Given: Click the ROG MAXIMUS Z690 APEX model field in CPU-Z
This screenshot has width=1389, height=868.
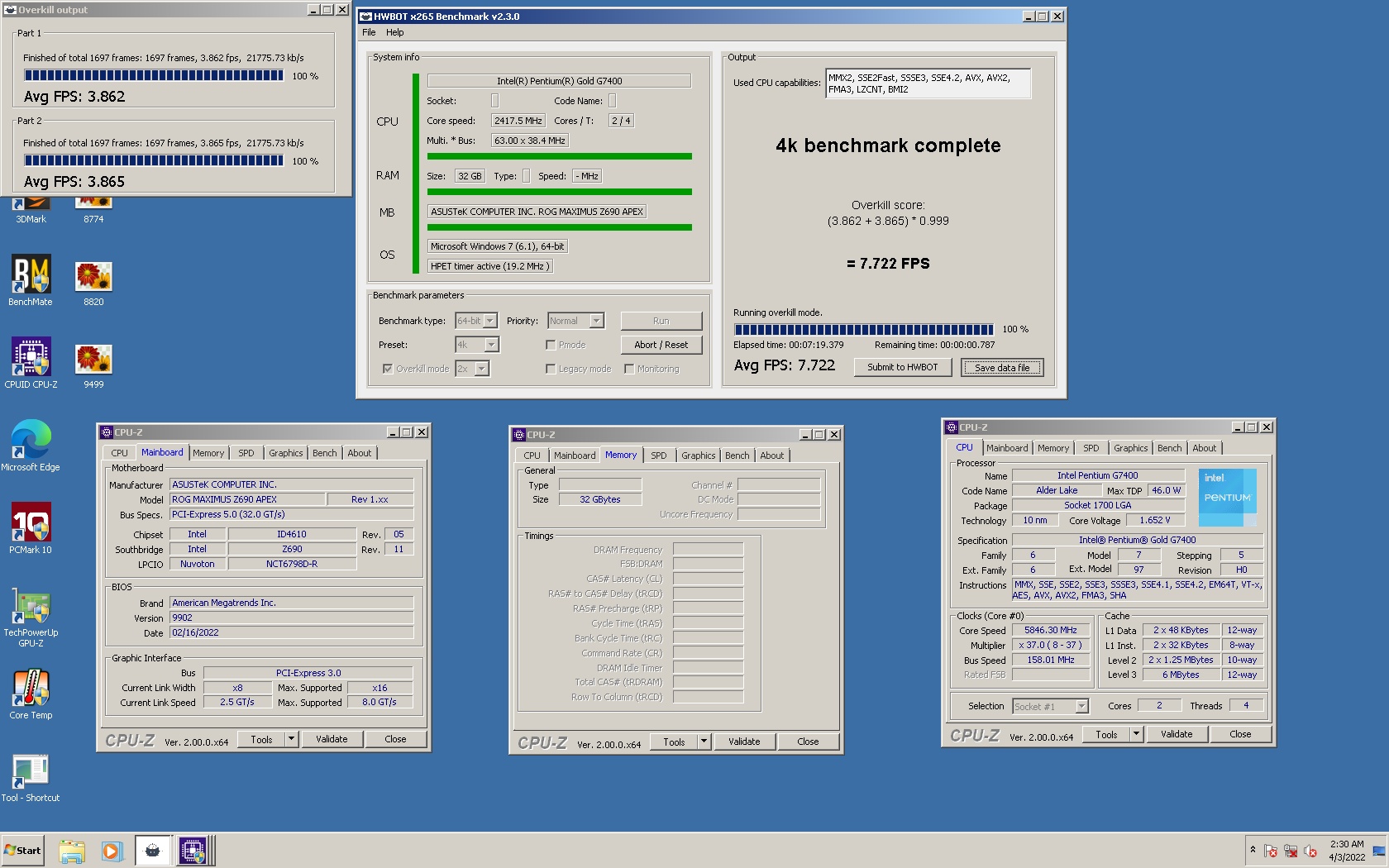Looking at the screenshot, I should coord(247,499).
